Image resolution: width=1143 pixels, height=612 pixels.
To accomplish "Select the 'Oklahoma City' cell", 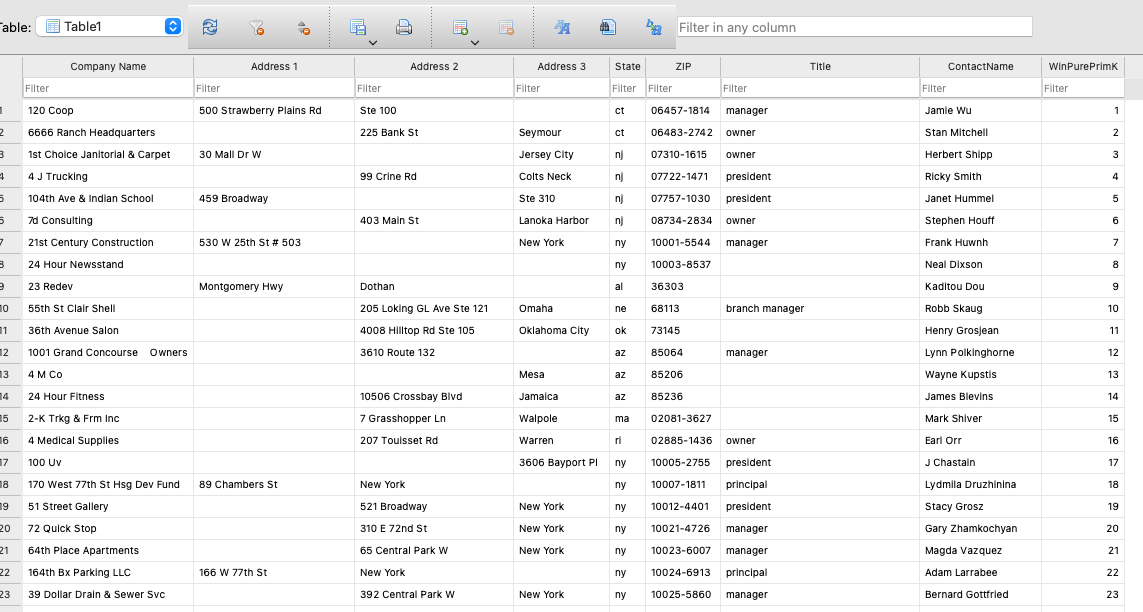I will click(x=561, y=330).
